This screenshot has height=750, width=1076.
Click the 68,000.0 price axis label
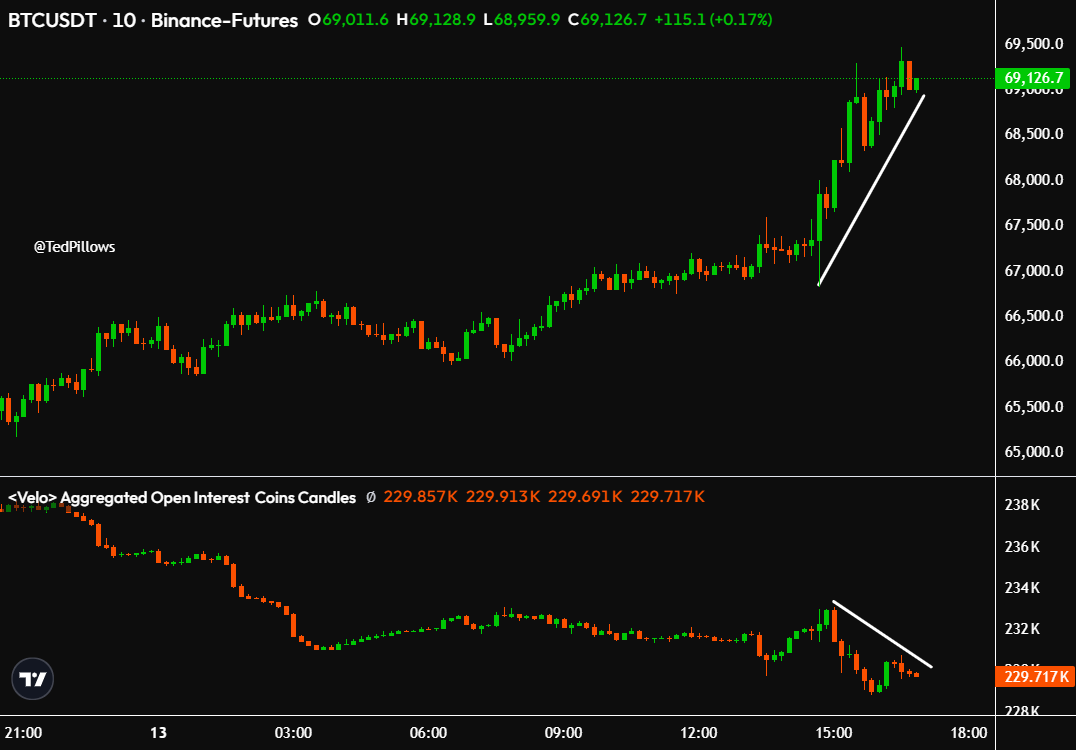pos(1033,180)
